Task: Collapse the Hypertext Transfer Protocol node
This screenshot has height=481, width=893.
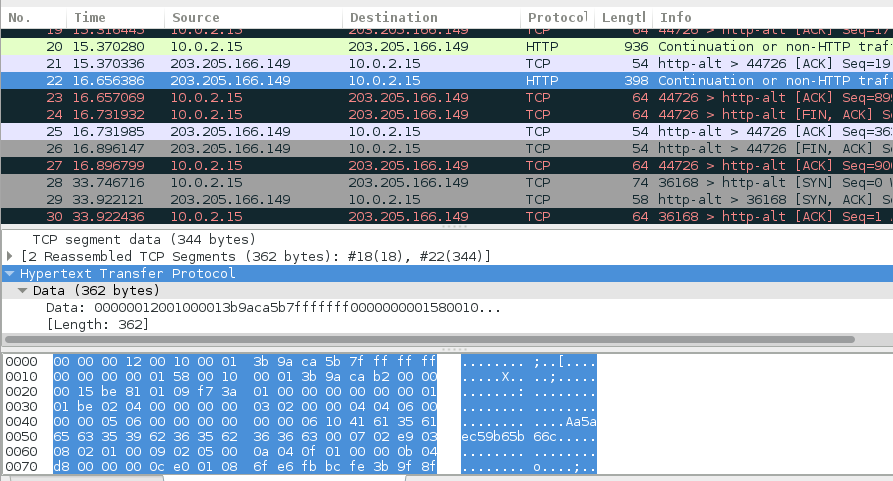Action: tap(10, 274)
